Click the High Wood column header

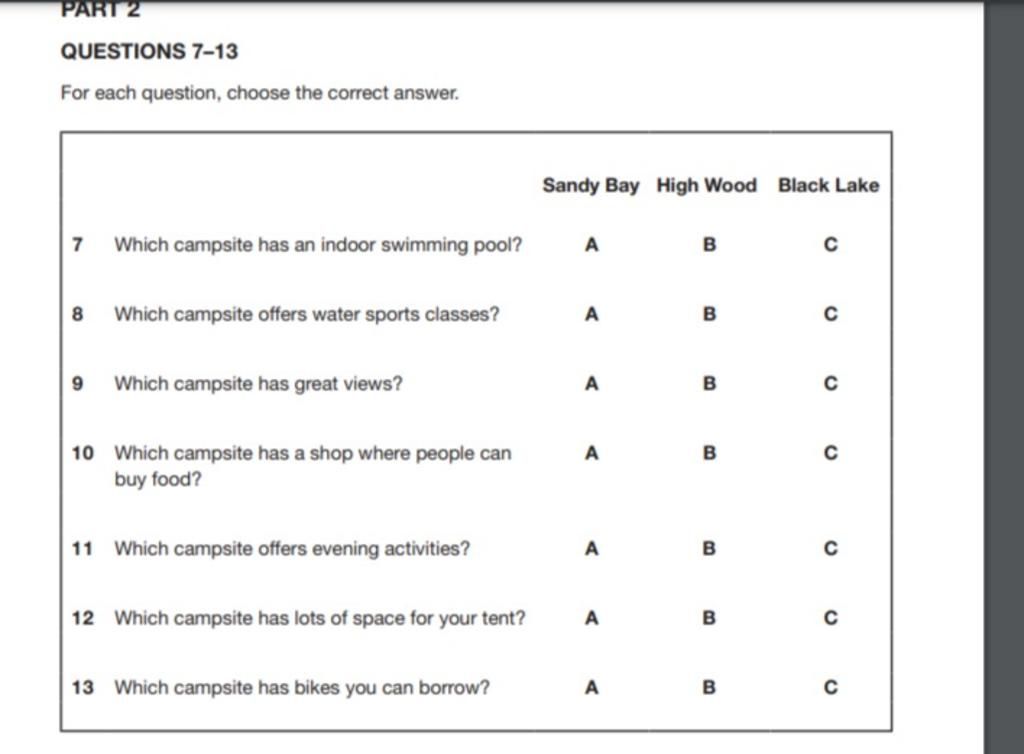click(x=707, y=185)
